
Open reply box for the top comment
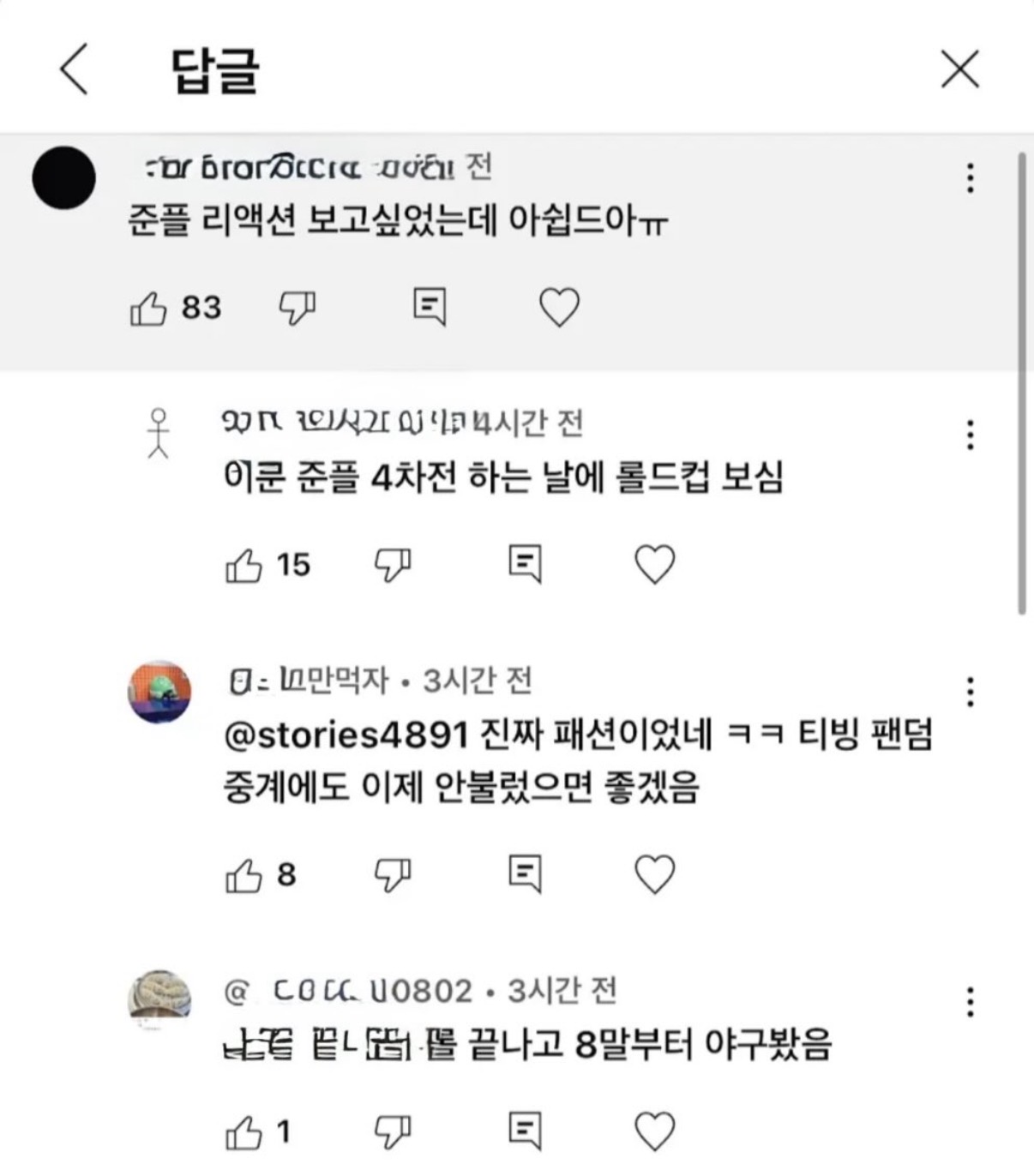[430, 307]
